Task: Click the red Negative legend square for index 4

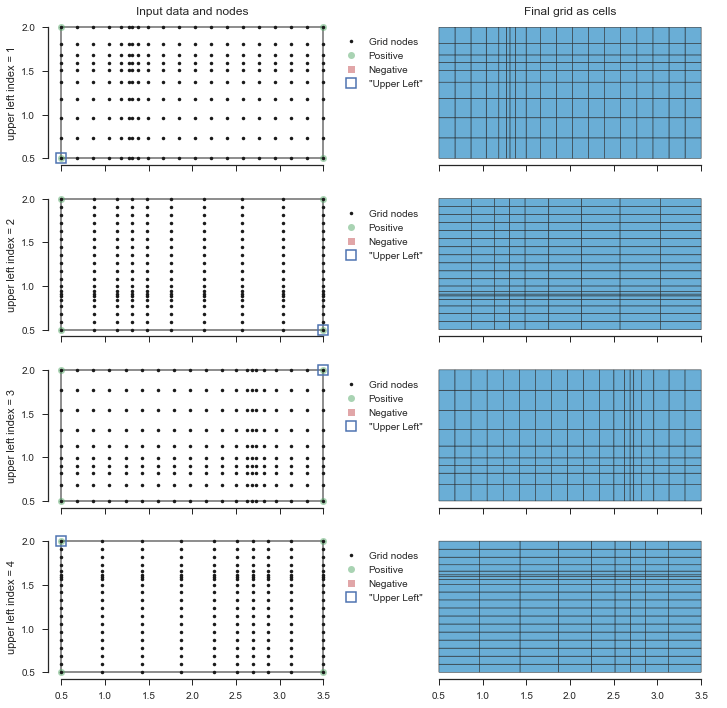Action: point(351,584)
